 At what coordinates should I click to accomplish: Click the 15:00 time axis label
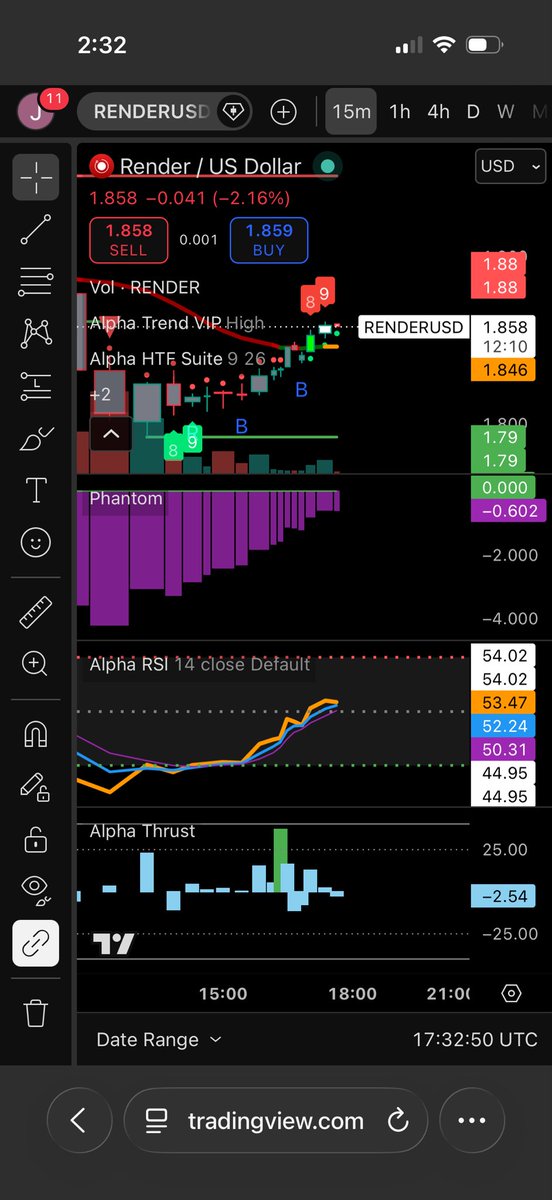click(x=223, y=993)
